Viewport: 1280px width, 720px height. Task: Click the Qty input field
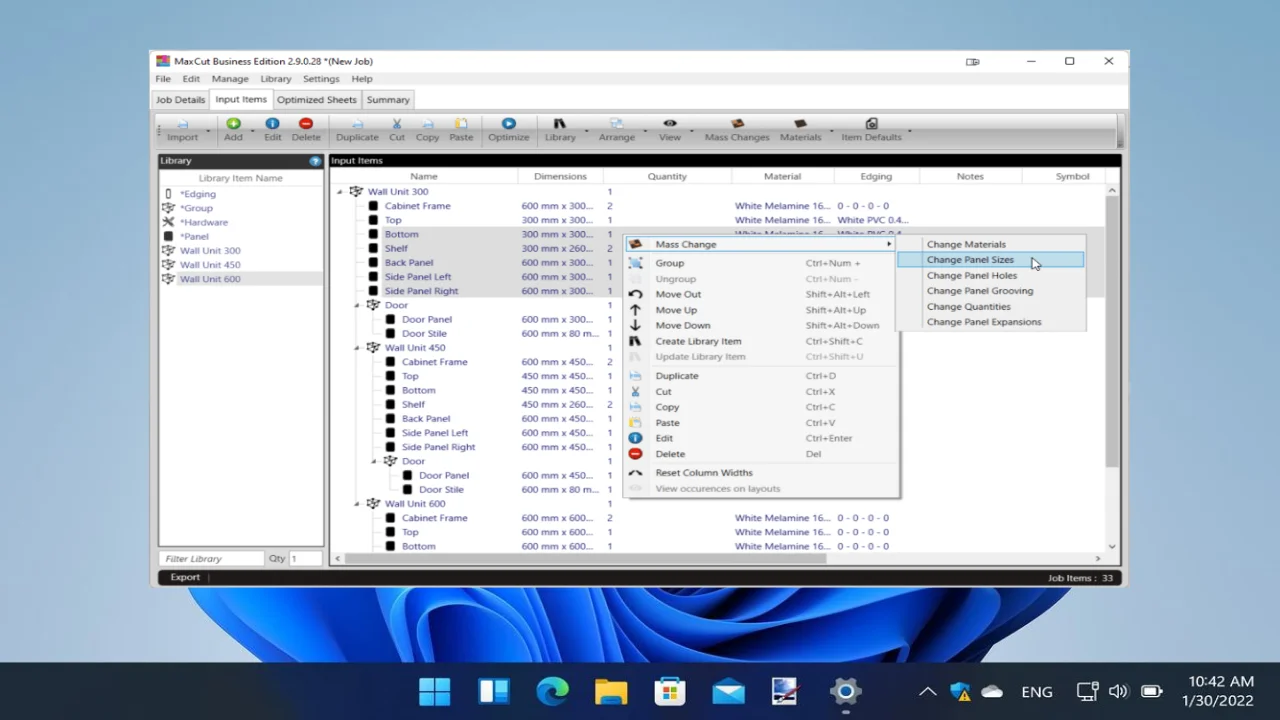click(305, 558)
